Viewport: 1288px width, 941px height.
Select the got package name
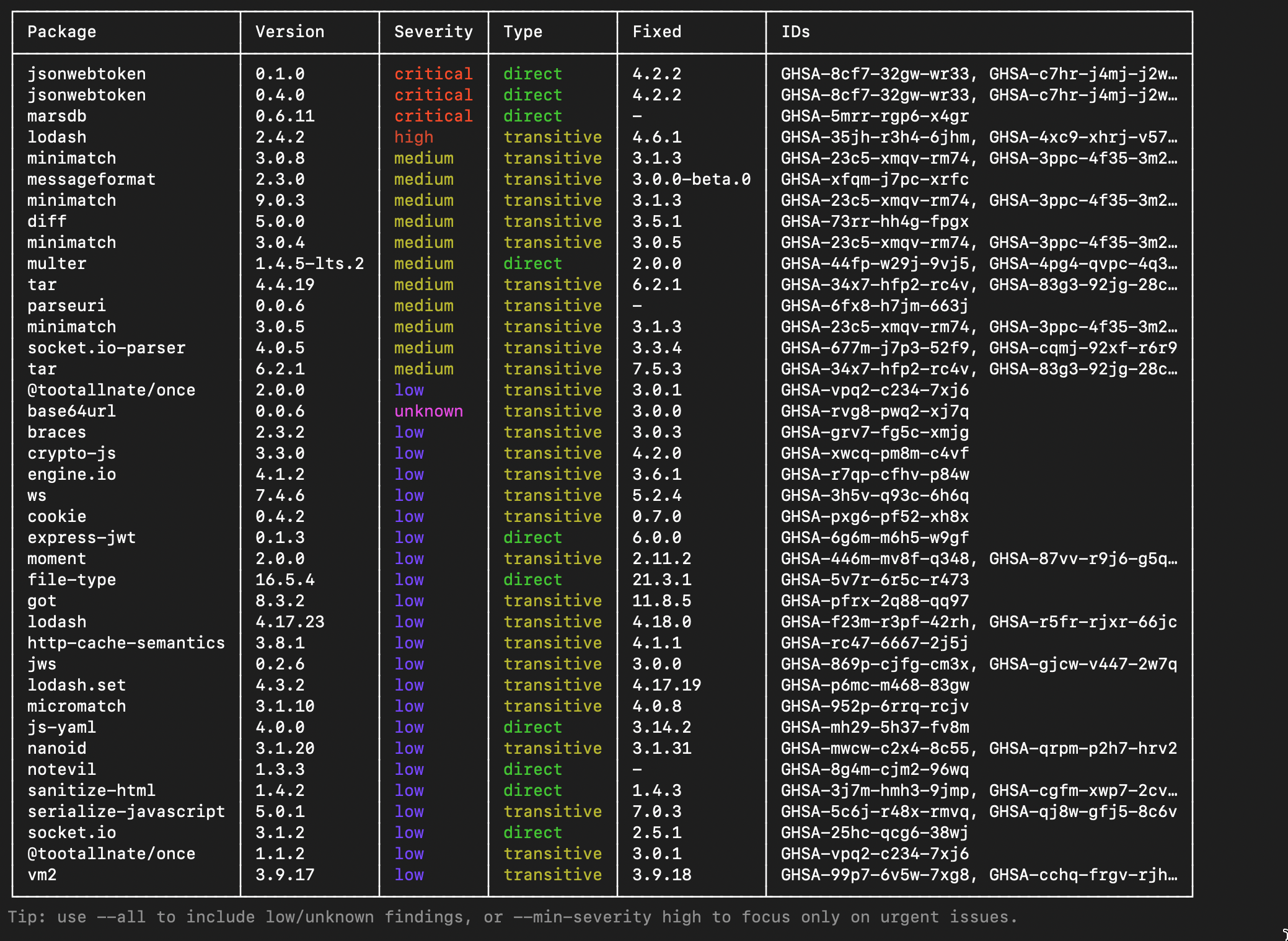(42, 601)
